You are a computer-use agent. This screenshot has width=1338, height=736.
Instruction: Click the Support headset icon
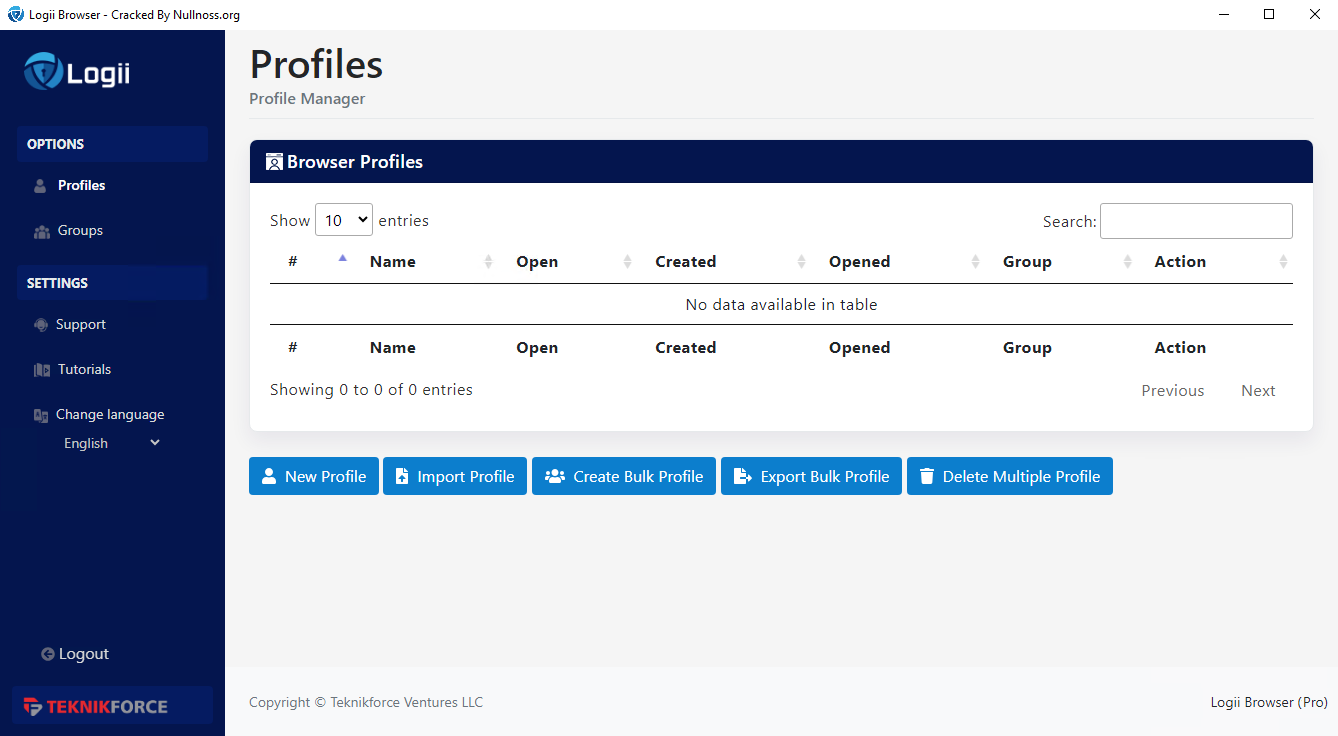pos(41,325)
